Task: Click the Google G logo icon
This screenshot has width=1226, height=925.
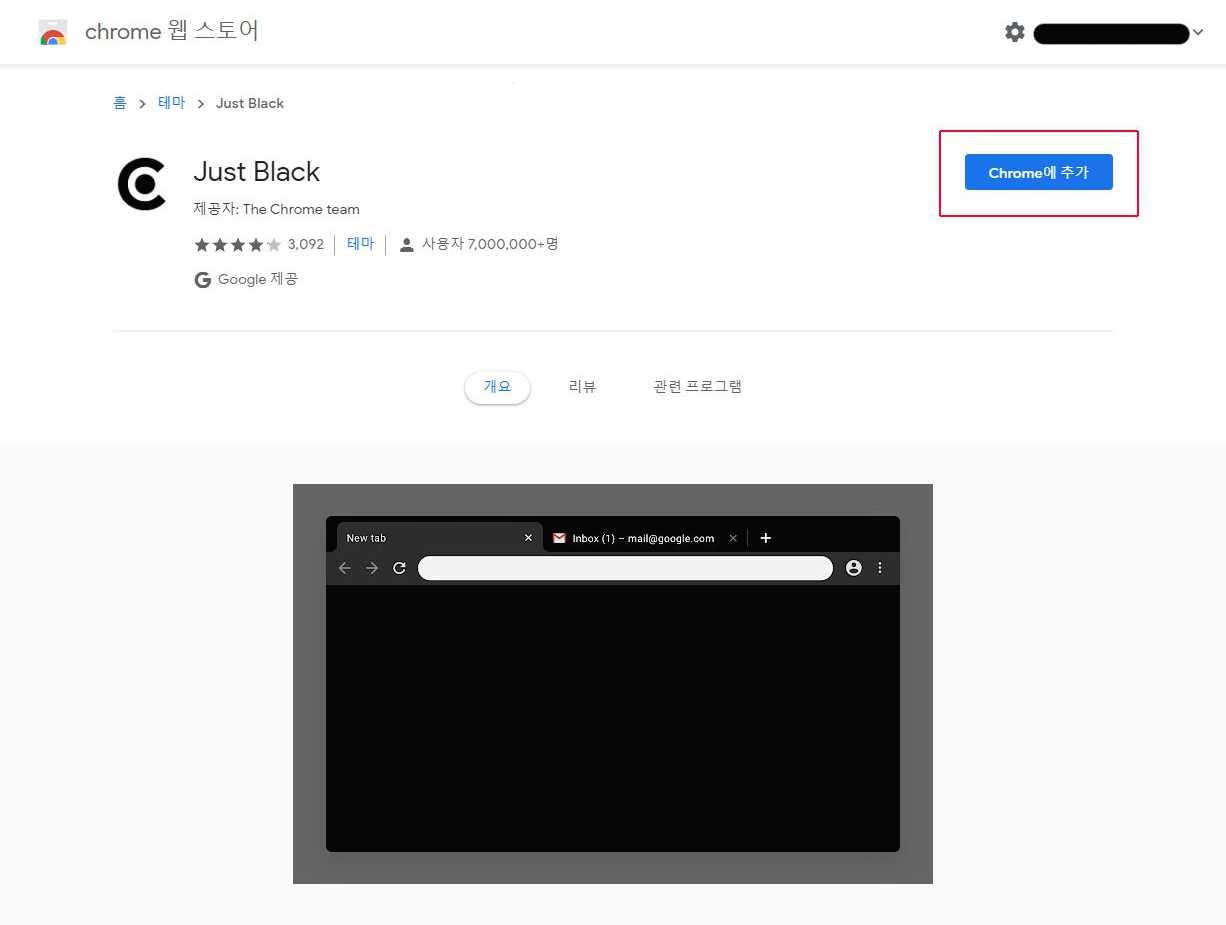Action: pyautogui.click(x=203, y=280)
